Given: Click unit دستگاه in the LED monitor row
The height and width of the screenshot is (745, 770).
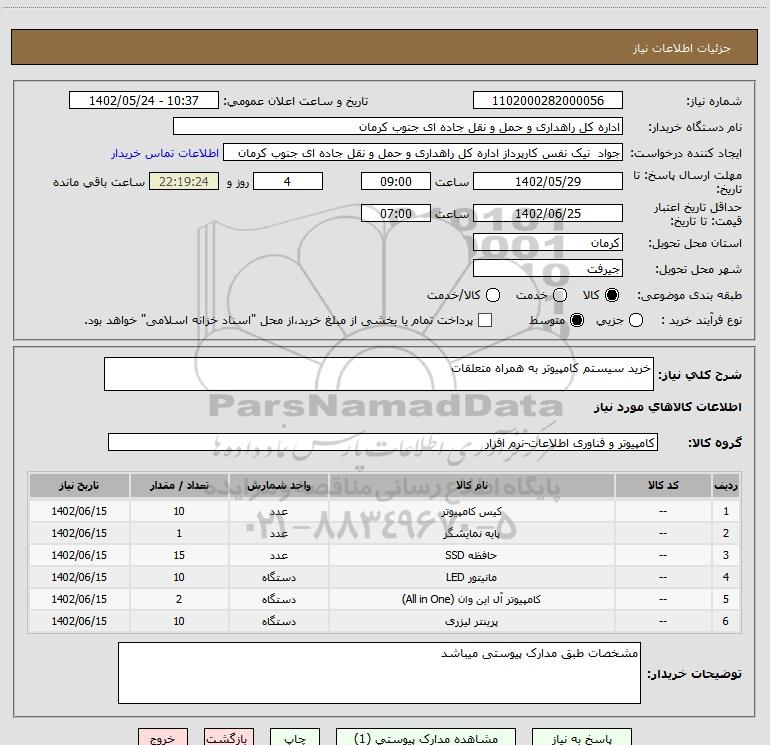Looking at the screenshot, I should pyautogui.click(x=279, y=578).
